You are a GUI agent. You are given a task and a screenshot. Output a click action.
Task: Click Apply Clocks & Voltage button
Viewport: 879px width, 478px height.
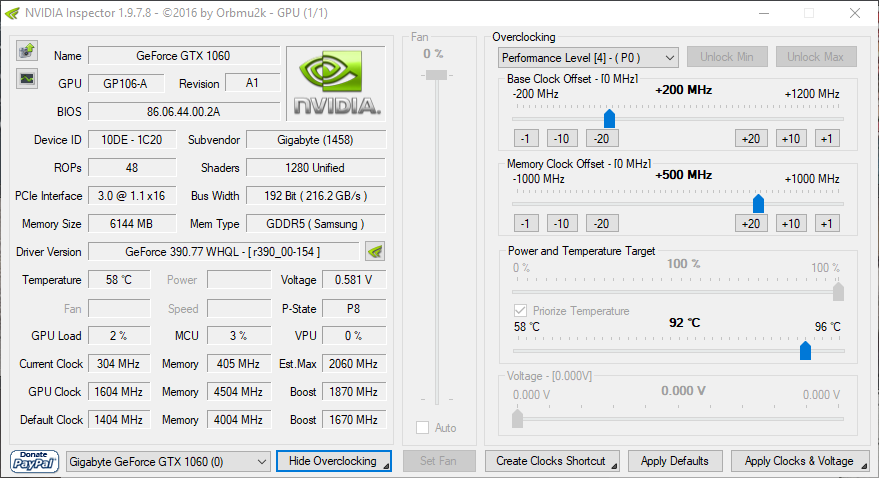pyautogui.click(x=800, y=461)
